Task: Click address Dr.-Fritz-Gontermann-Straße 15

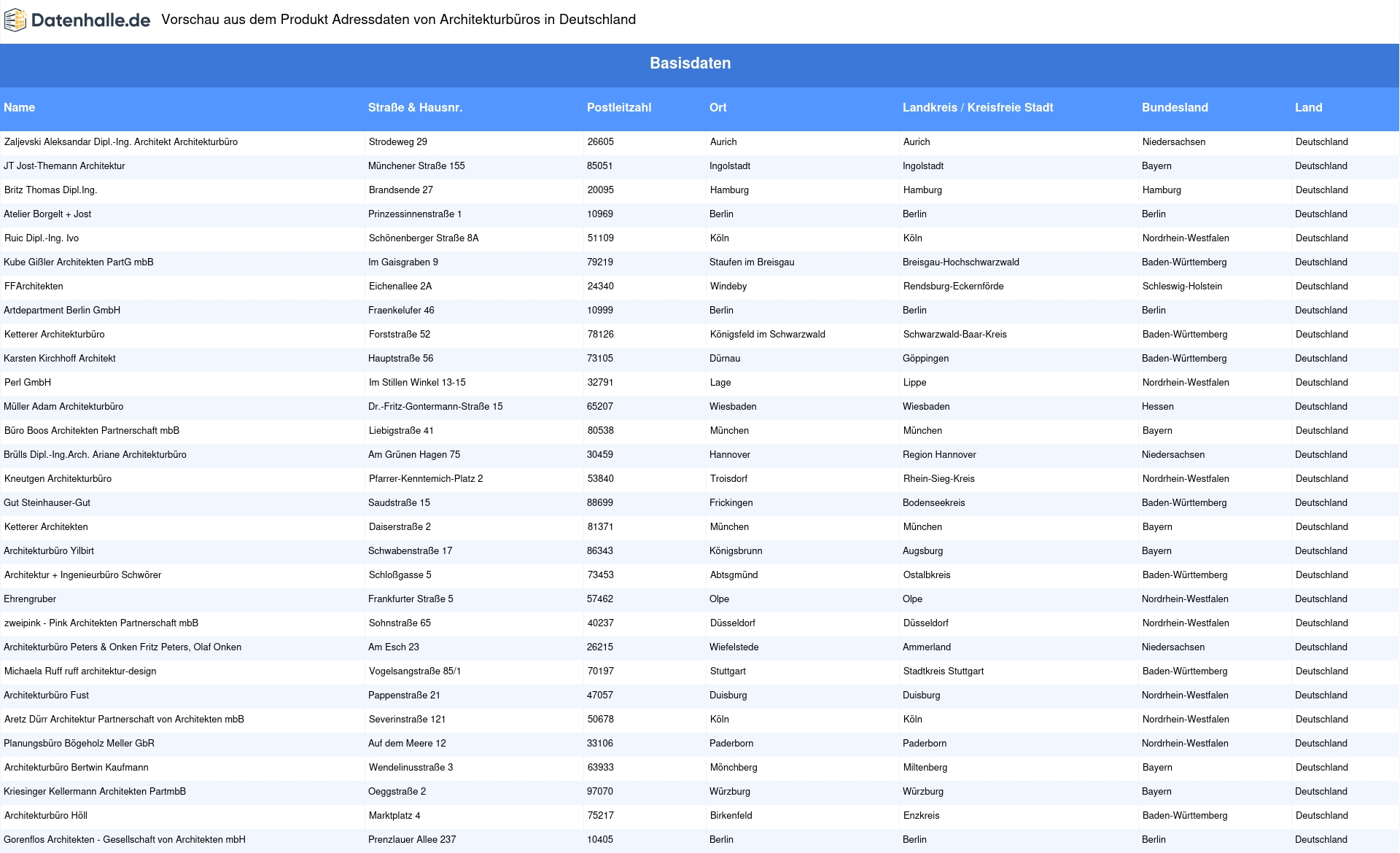Action: pos(435,407)
